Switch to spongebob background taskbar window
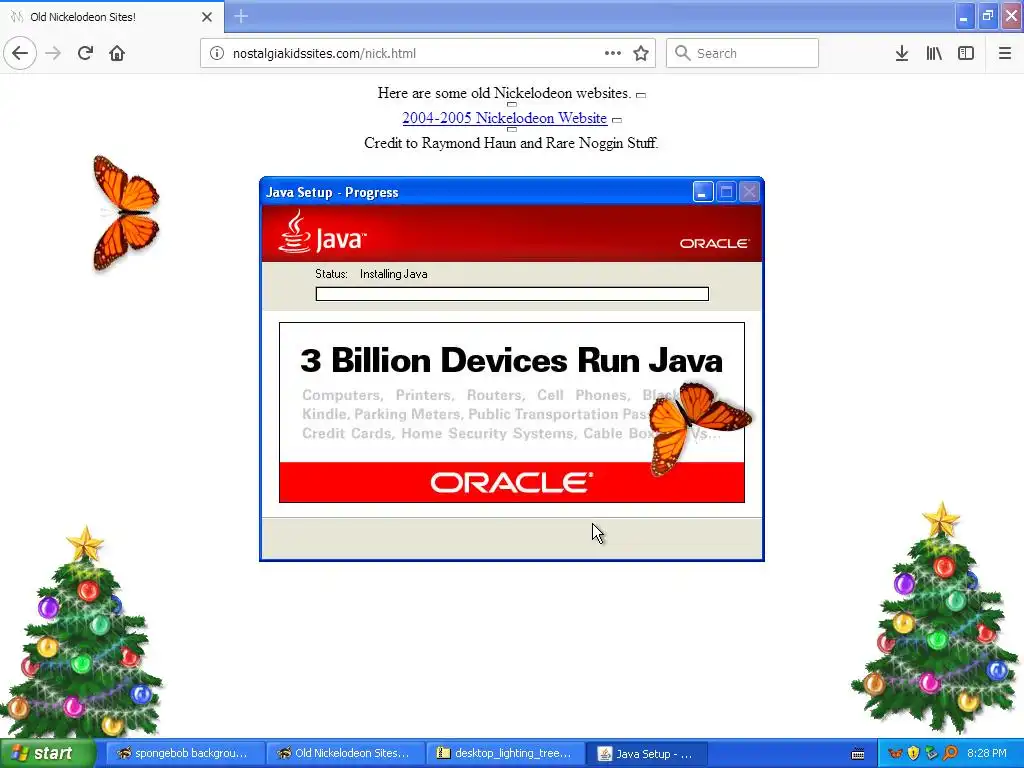Screen dimensions: 1024x768 click(184, 753)
